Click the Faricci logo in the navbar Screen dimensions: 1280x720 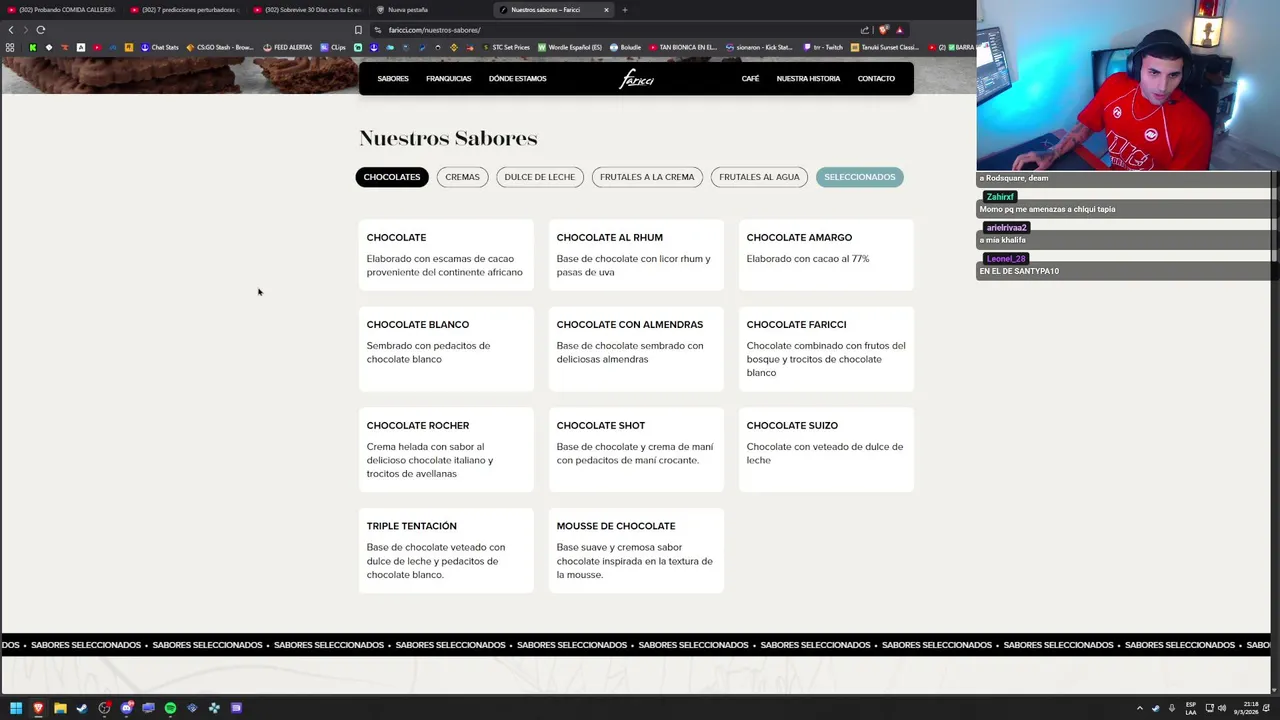[636, 78]
